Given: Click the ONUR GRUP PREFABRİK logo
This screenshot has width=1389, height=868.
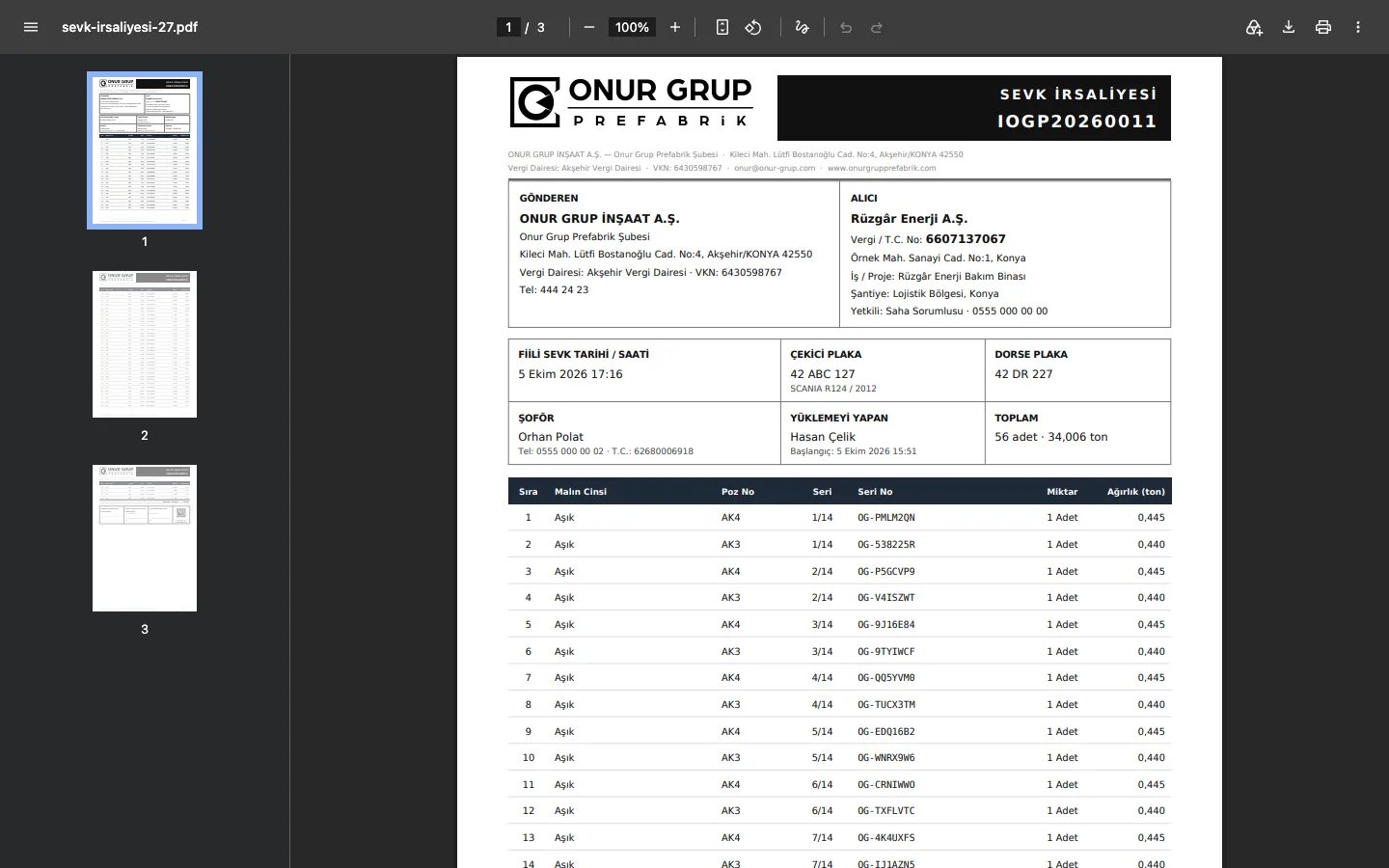Looking at the screenshot, I should tap(631, 102).
